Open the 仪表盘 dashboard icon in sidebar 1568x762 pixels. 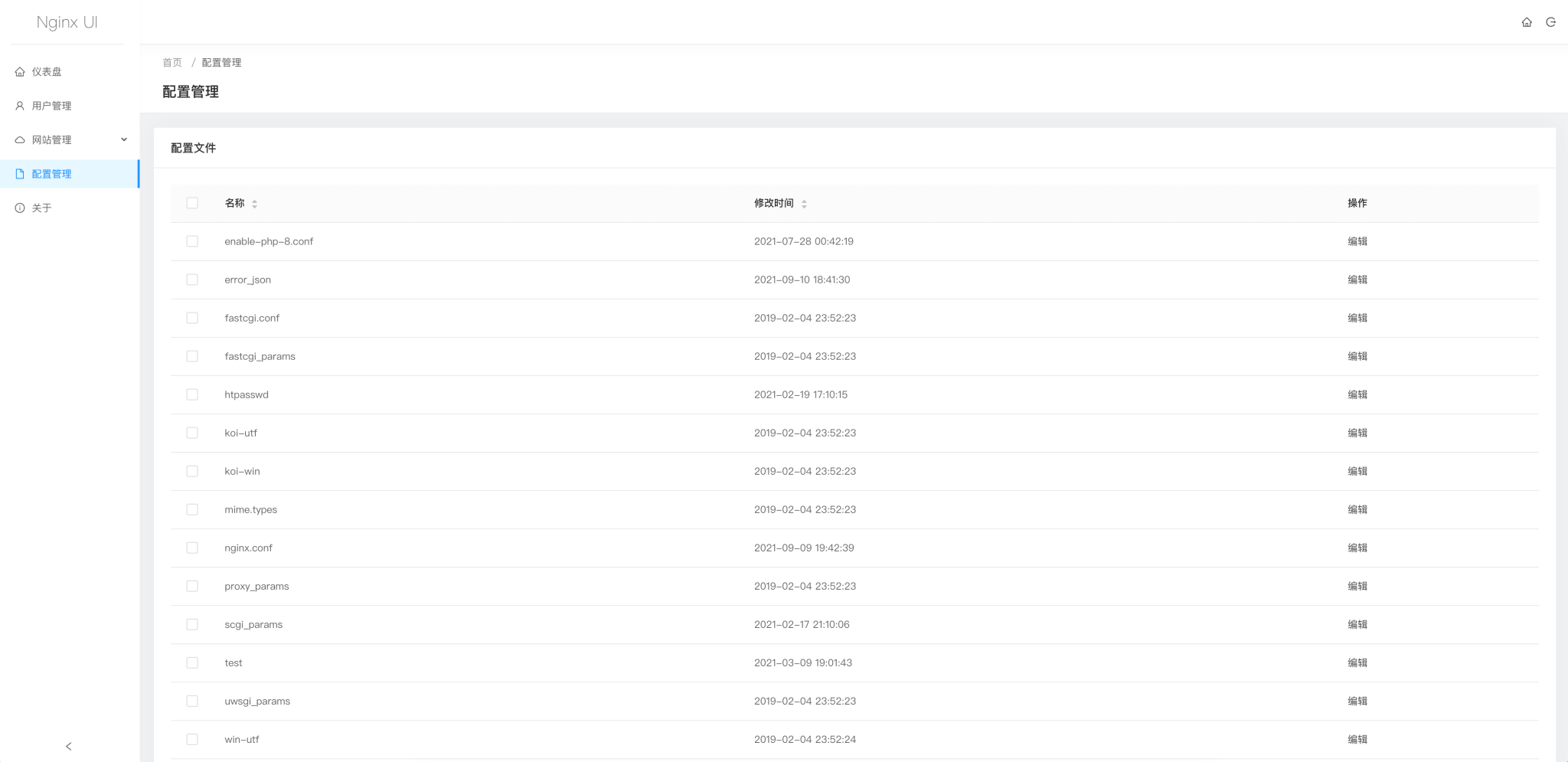tap(20, 71)
